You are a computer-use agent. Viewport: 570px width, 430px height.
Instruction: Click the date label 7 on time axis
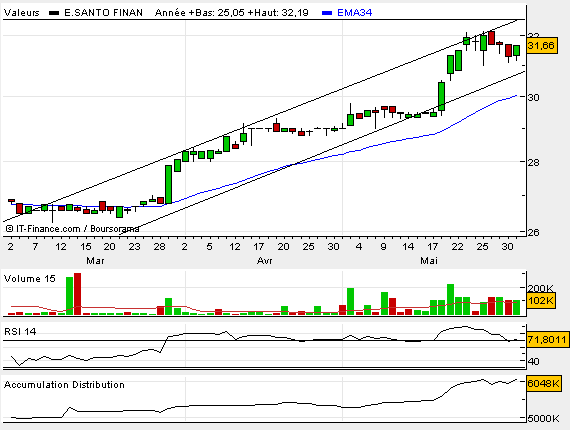[x=35, y=246]
